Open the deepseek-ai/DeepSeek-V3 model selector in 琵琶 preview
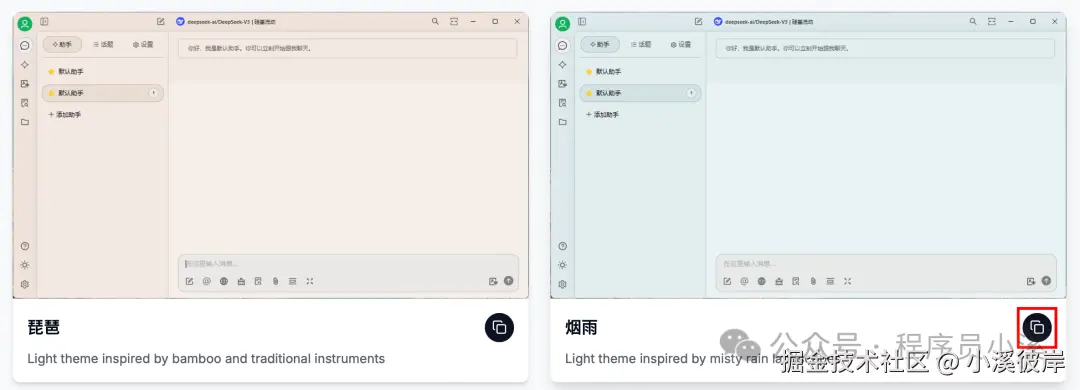 [x=226, y=22]
